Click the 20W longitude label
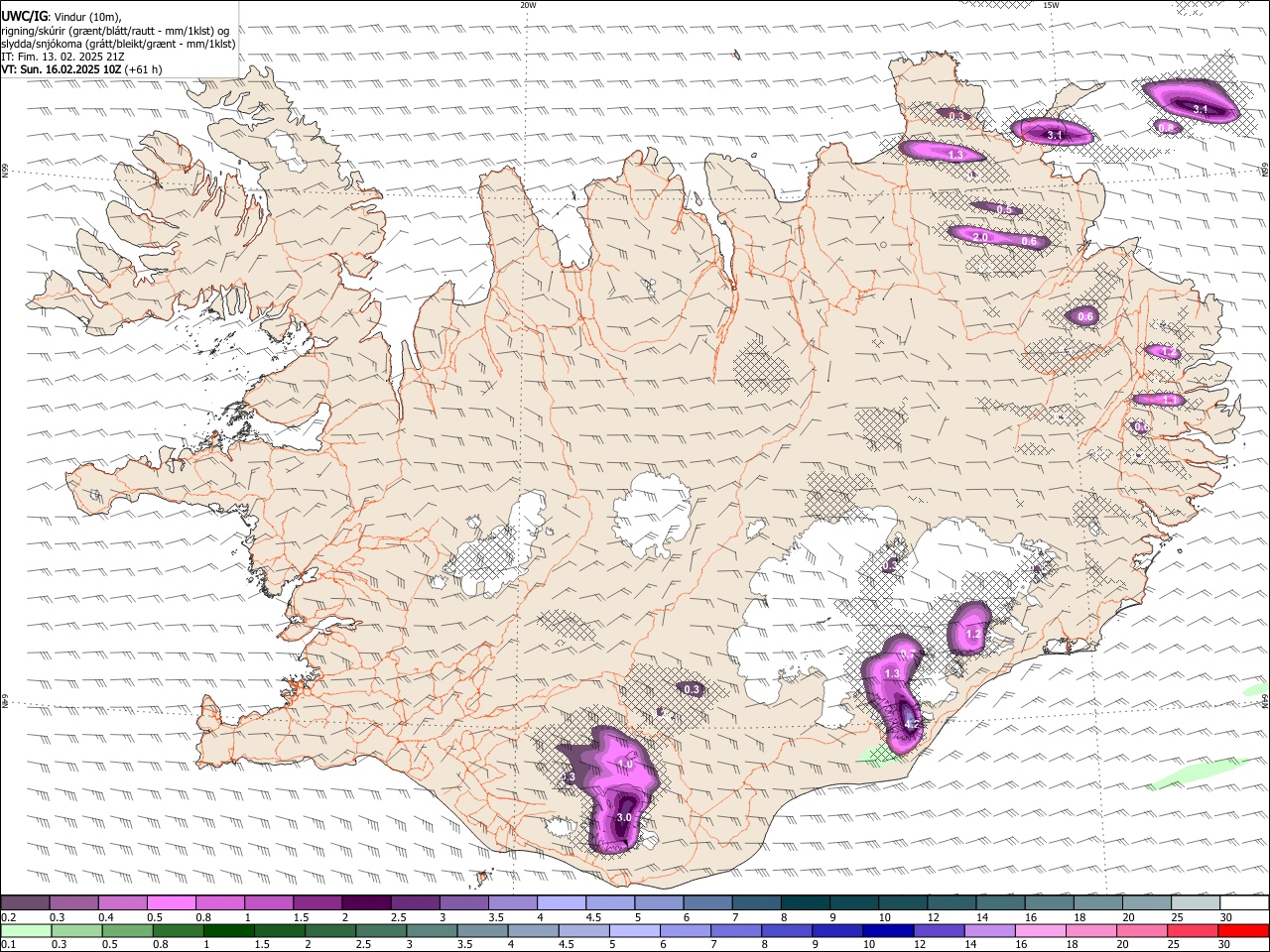 (528, 5)
